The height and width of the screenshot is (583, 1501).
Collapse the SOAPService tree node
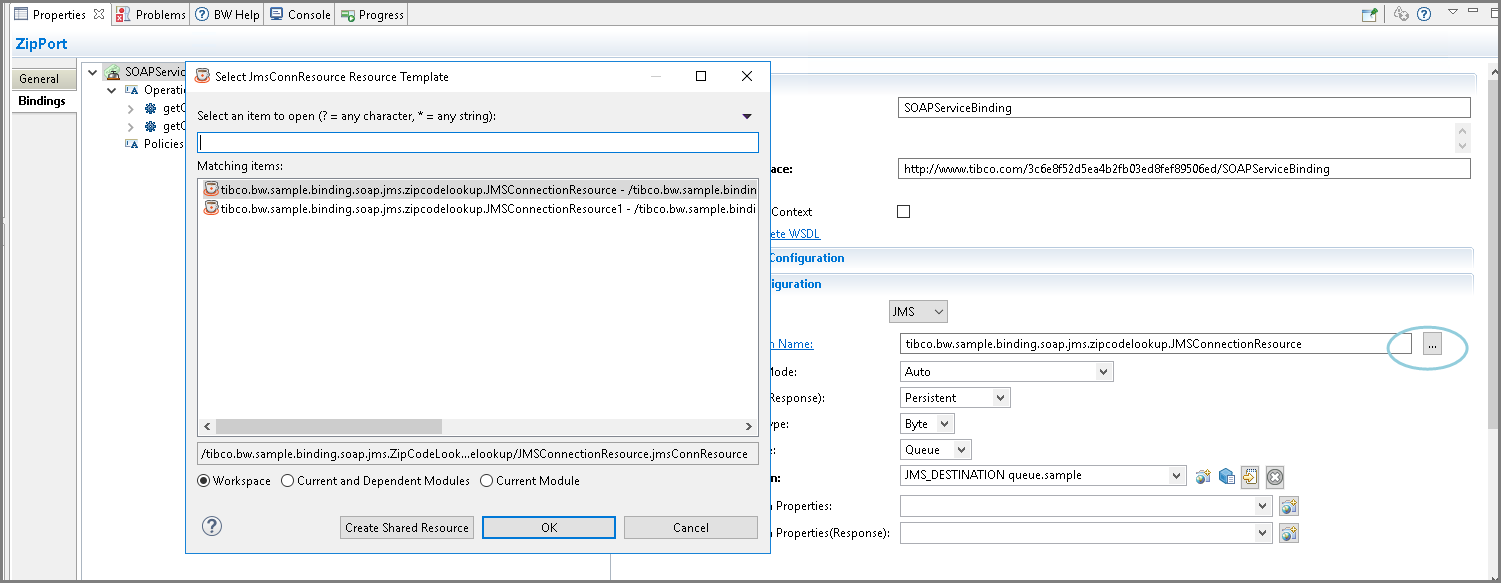[x=93, y=72]
